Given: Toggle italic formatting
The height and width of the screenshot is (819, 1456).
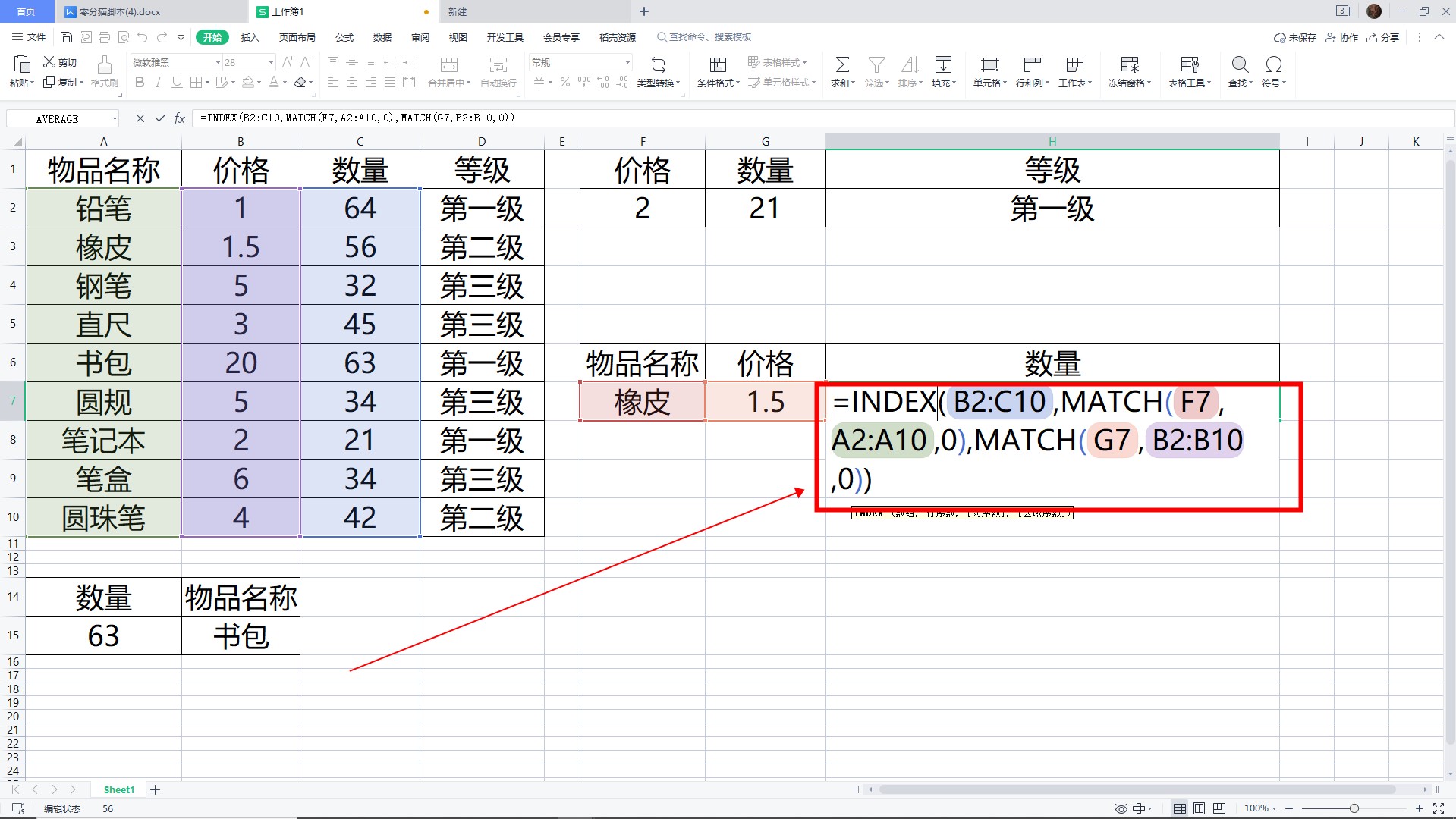Looking at the screenshot, I should [x=158, y=83].
